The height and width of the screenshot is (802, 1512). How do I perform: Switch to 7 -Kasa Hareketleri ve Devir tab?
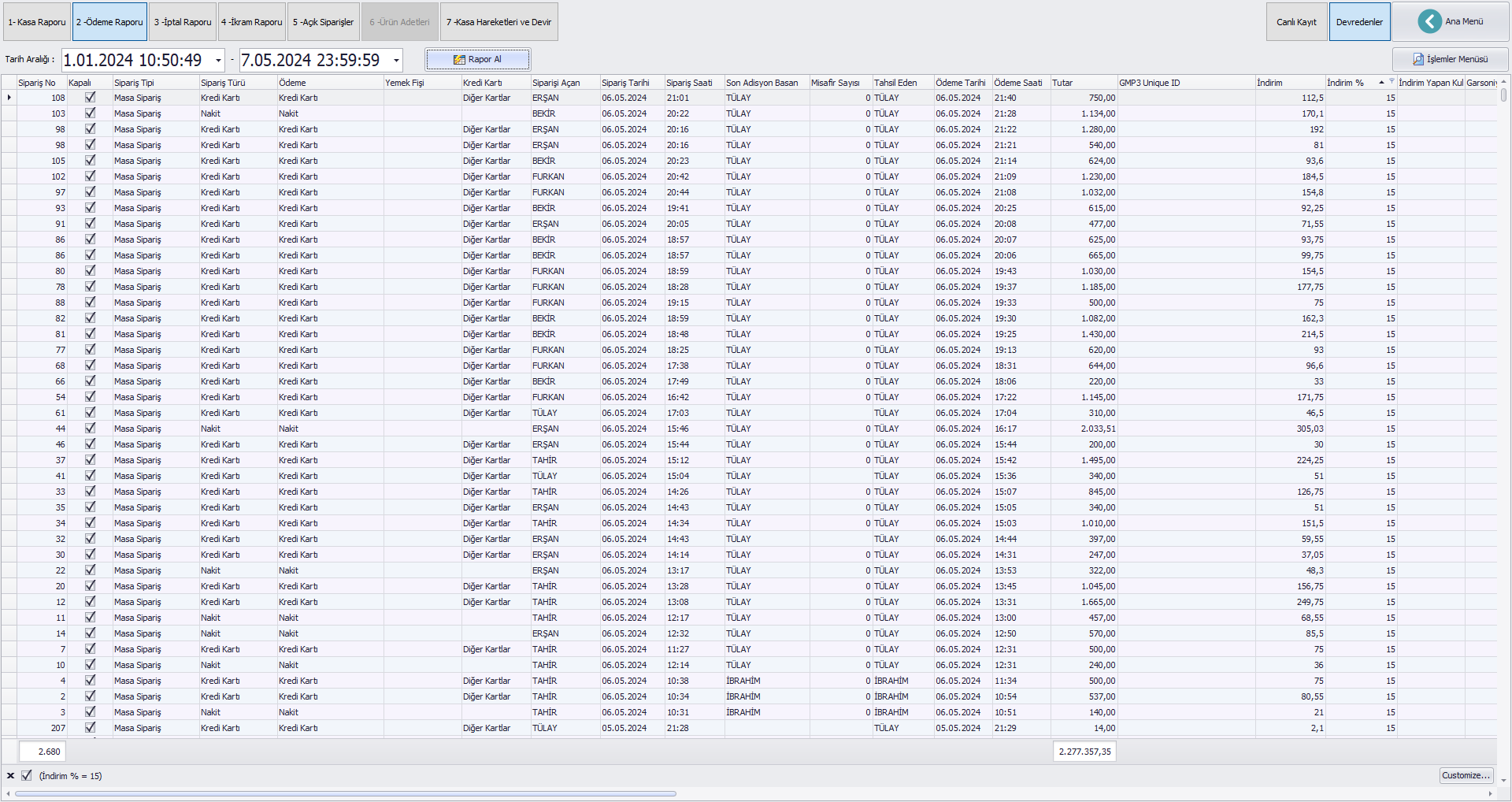(x=498, y=22)
